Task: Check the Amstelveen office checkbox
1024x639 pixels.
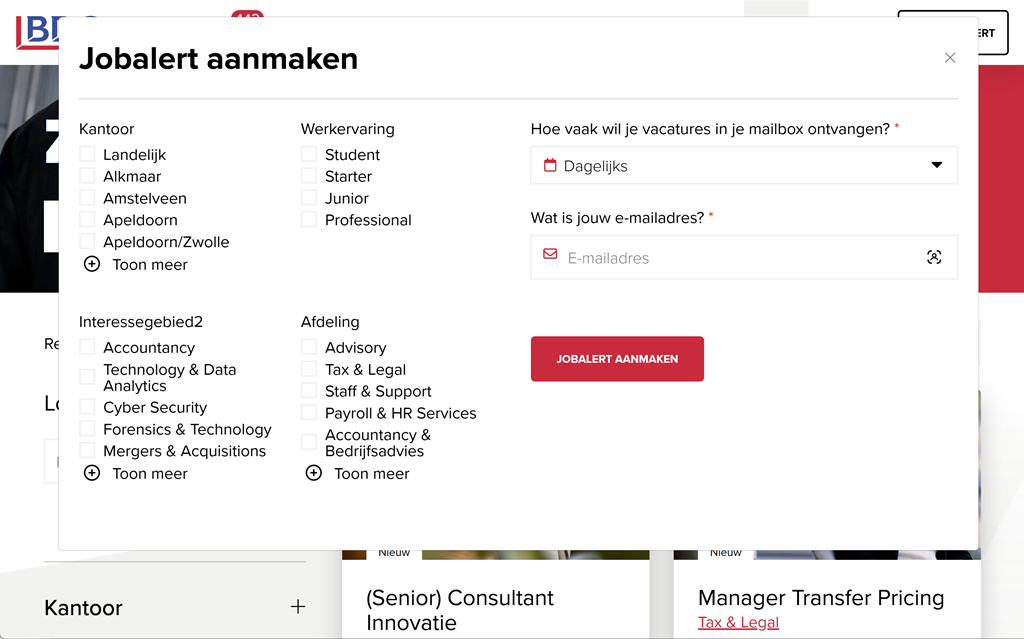Action: [x=88, y=198]
